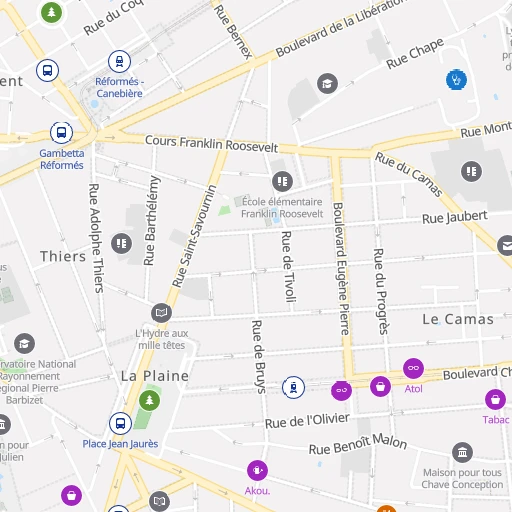Select the Gambetta Réformés bus stop icon

pyautogui.click(x=61, y=133)
